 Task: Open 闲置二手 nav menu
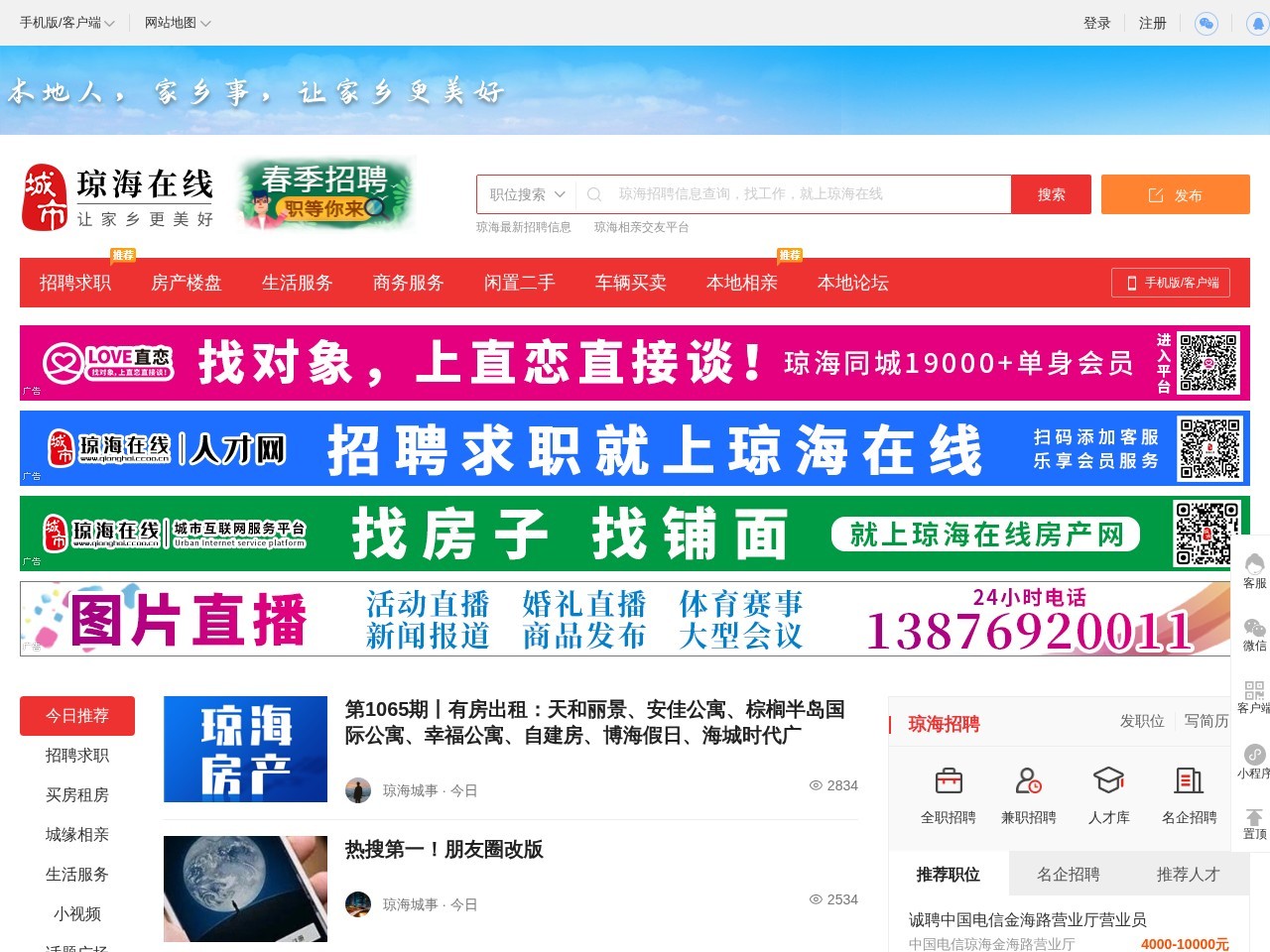click(x=520, y=283)
